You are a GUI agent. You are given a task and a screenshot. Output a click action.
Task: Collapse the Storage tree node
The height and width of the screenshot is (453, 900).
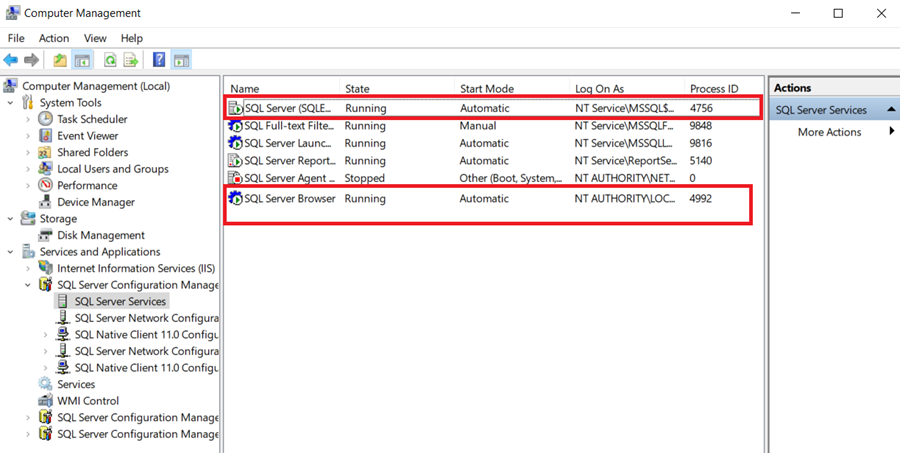point(10,219)
